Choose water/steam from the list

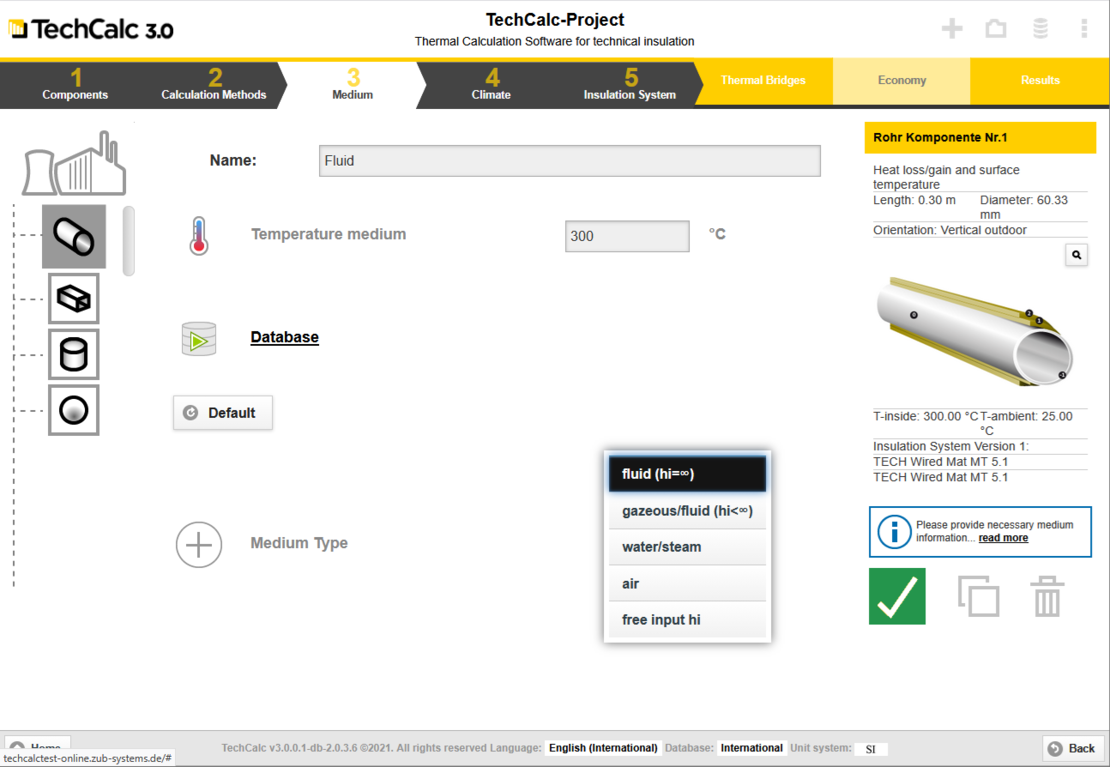687,547
